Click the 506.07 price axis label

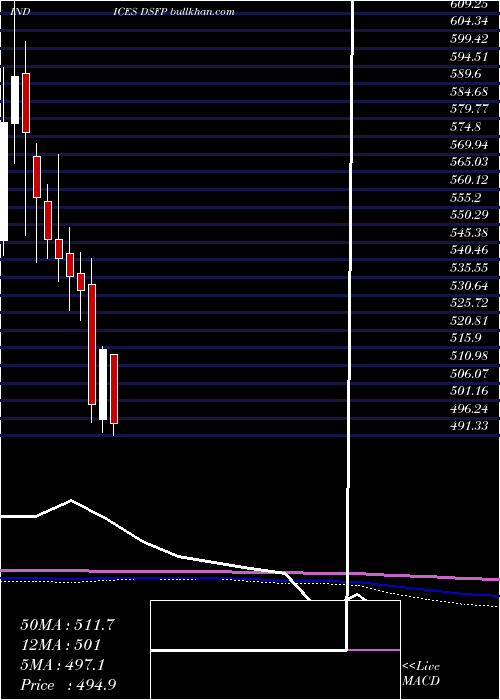click(x=469, y=373)
